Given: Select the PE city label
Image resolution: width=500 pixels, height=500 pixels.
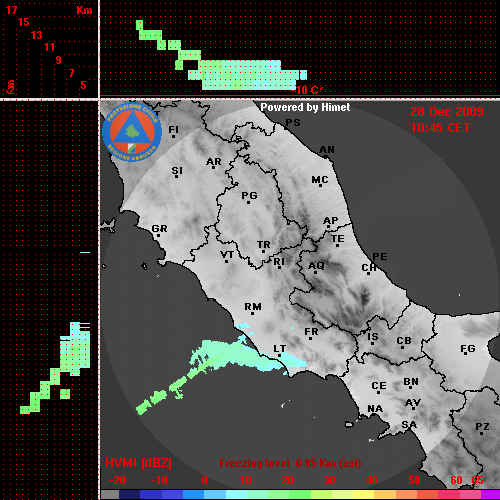Looking at the screenshot, I should pyautogui.click(x=380, y=256).
